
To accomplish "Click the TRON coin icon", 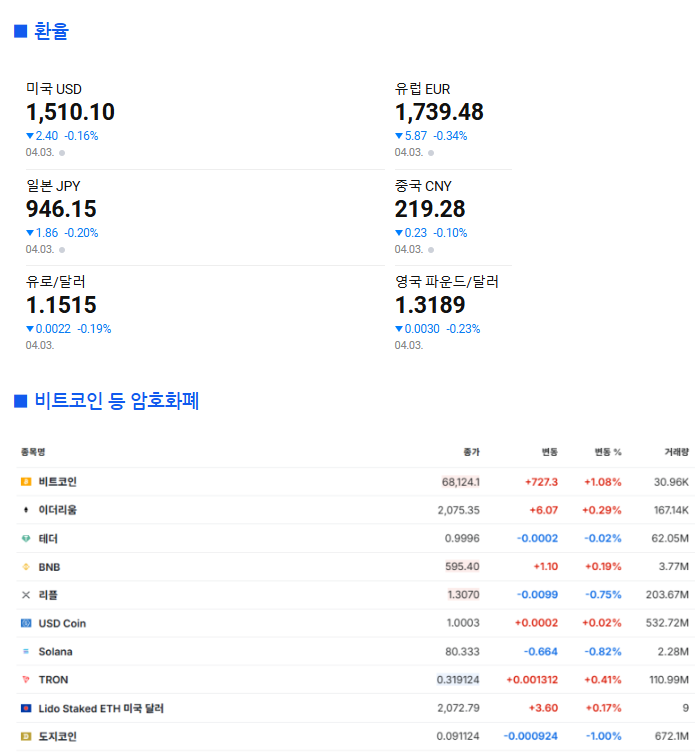I will pyautogui.click(x=26, y=680).
